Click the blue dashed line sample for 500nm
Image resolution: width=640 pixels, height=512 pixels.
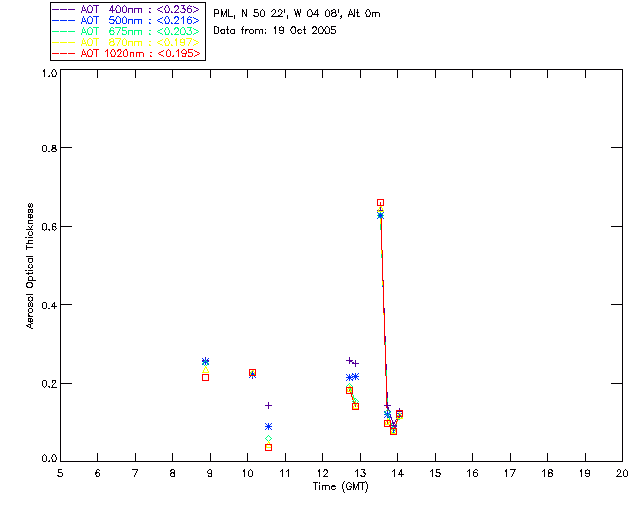[x=64, y=20]
